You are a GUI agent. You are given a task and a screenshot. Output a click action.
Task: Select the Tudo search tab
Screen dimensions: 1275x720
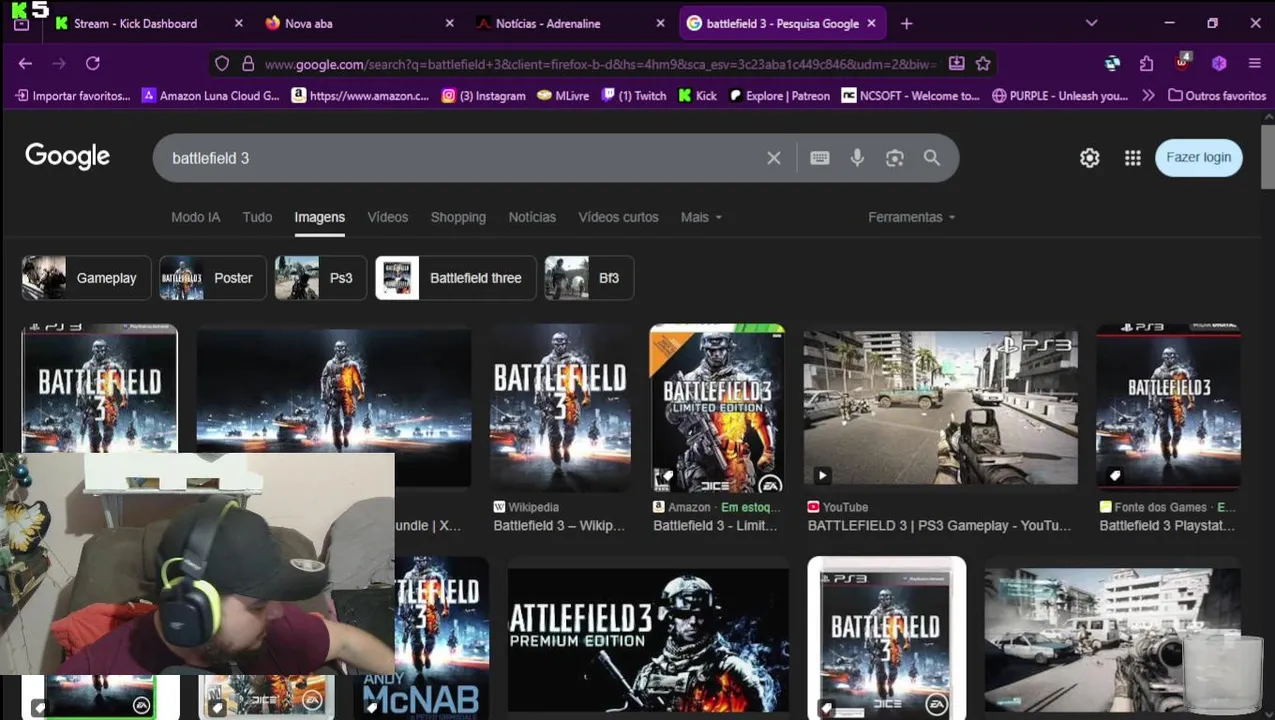coord(257,217)
